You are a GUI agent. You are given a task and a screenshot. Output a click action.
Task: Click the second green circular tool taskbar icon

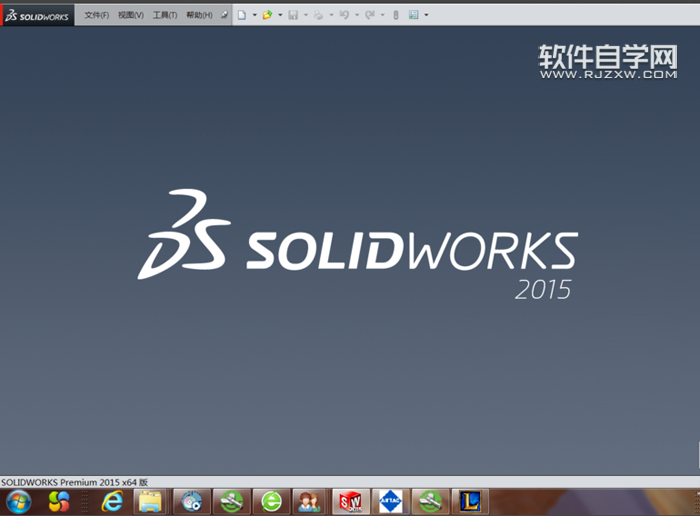pos(430,502)
